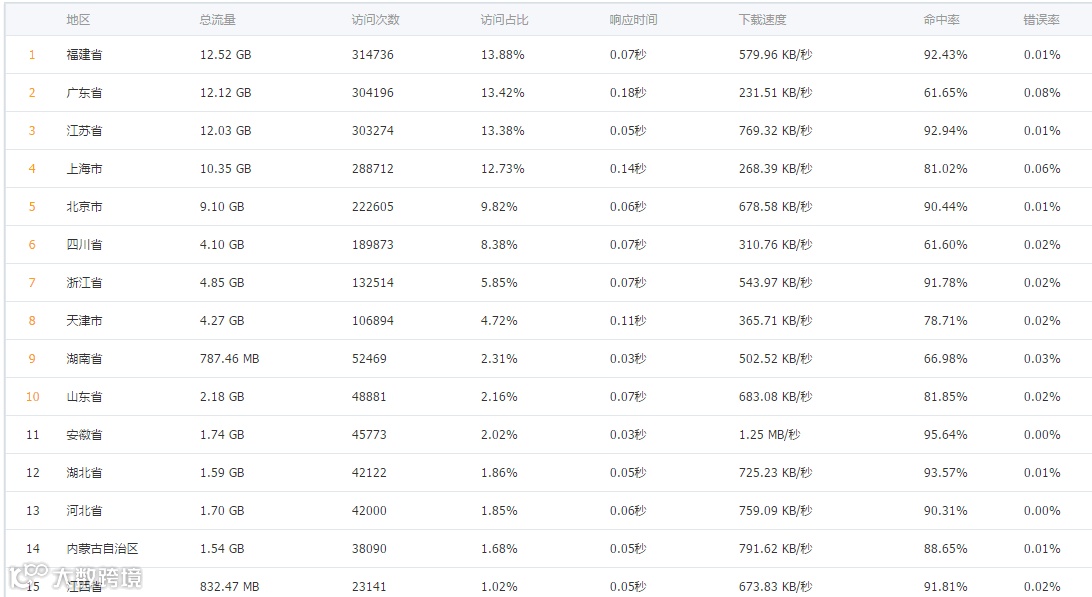Select the 787.46 MB traffic value for 湖南省
This screenshot has height=597, width=1092.
[229, 359]
